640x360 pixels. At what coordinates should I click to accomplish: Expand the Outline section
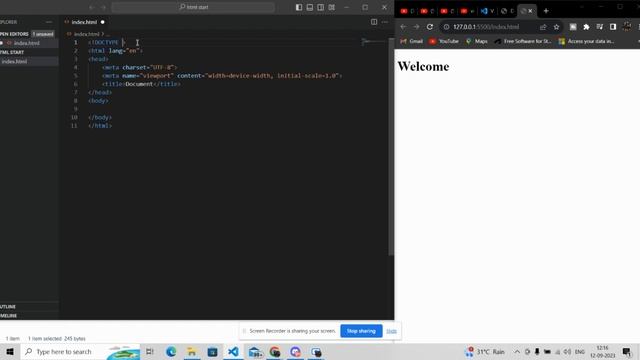[8, 307]
